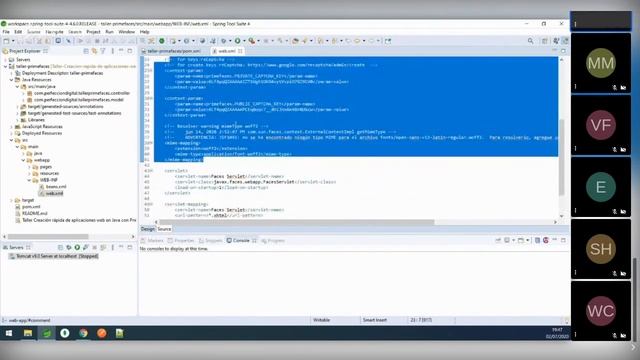The width and height of the screenshot is (640, 360).
Task: Collapse the taller-primefaces project node
Action: click(6, 66)
